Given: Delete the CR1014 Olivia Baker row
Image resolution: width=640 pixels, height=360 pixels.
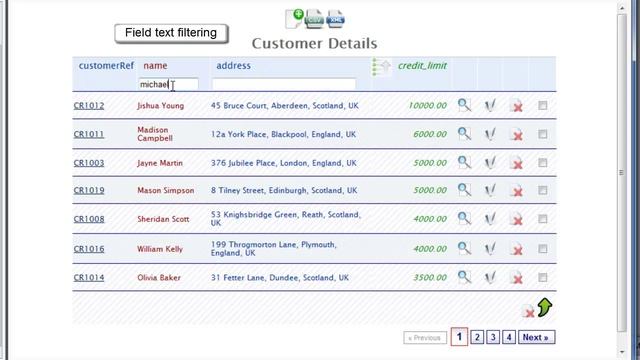Looking at the screenshot, I should [x=516, y=278].
